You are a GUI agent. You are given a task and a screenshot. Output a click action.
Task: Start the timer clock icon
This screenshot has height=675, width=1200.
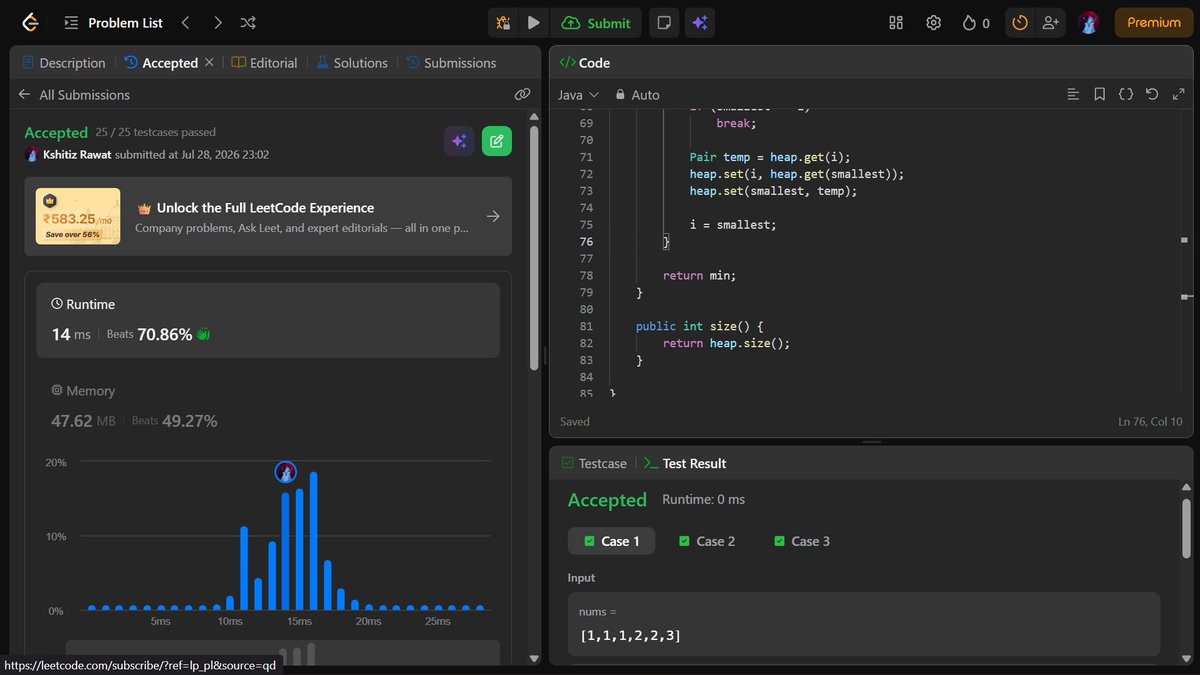[1020, 22]
